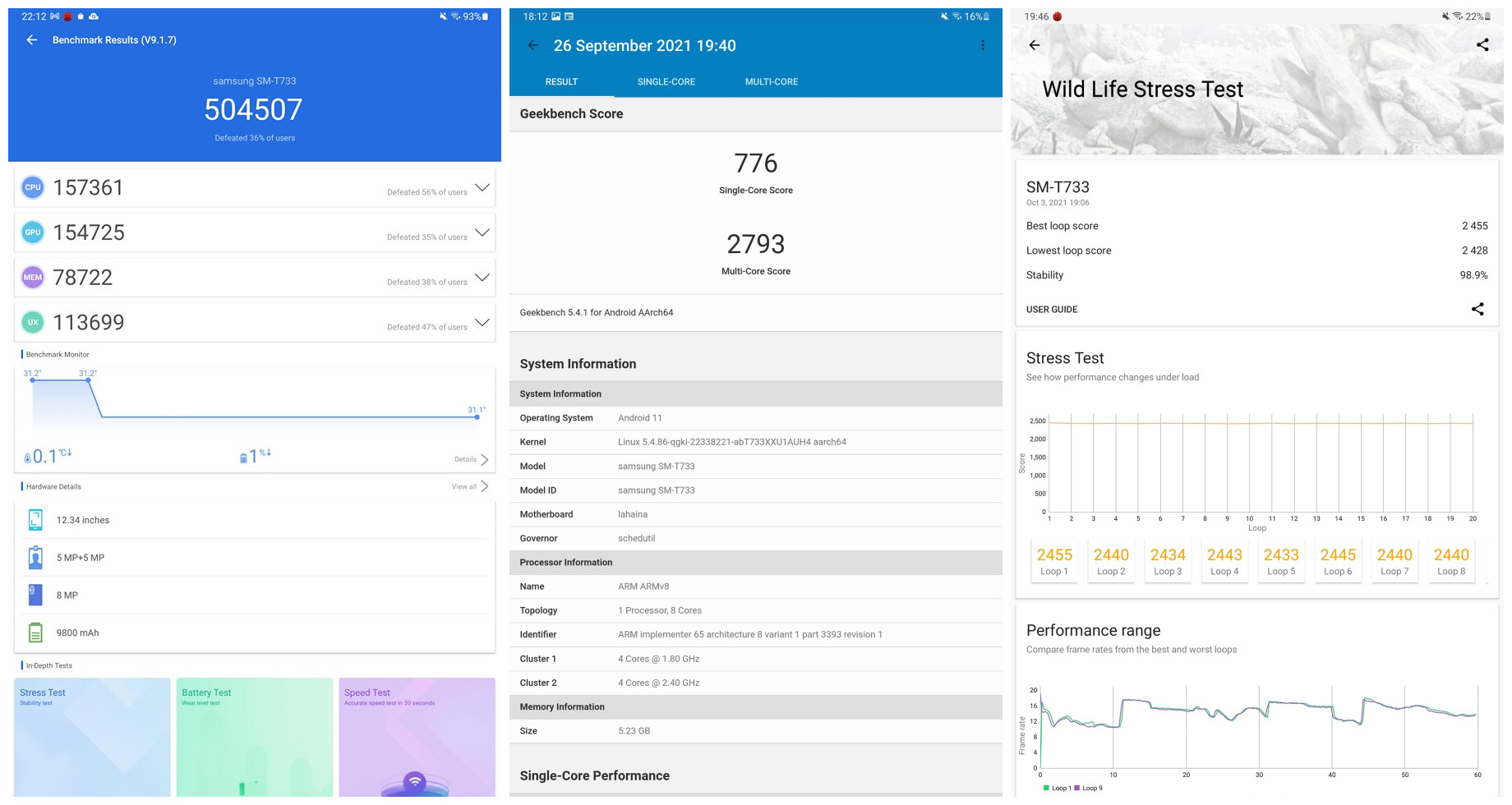Click Gmail notification icon in AnTuTu status bar
1512x805 pixels.
click(x=54, y=16)
